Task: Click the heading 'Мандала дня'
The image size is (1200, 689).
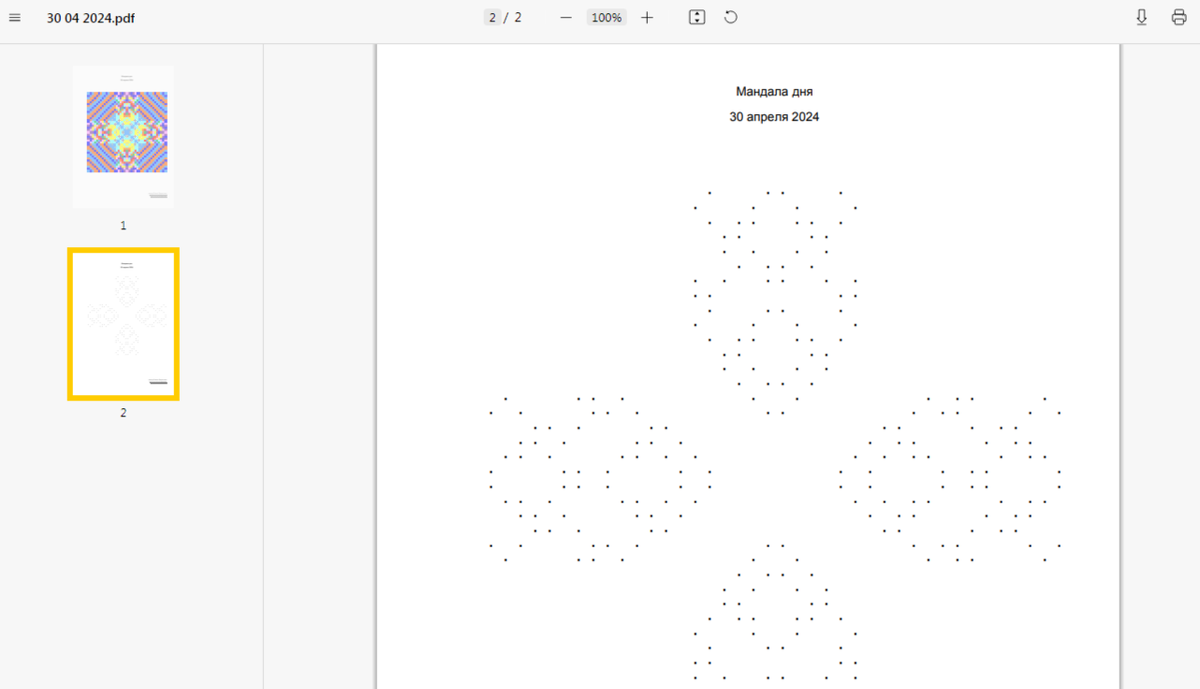Action: (774, 92)
